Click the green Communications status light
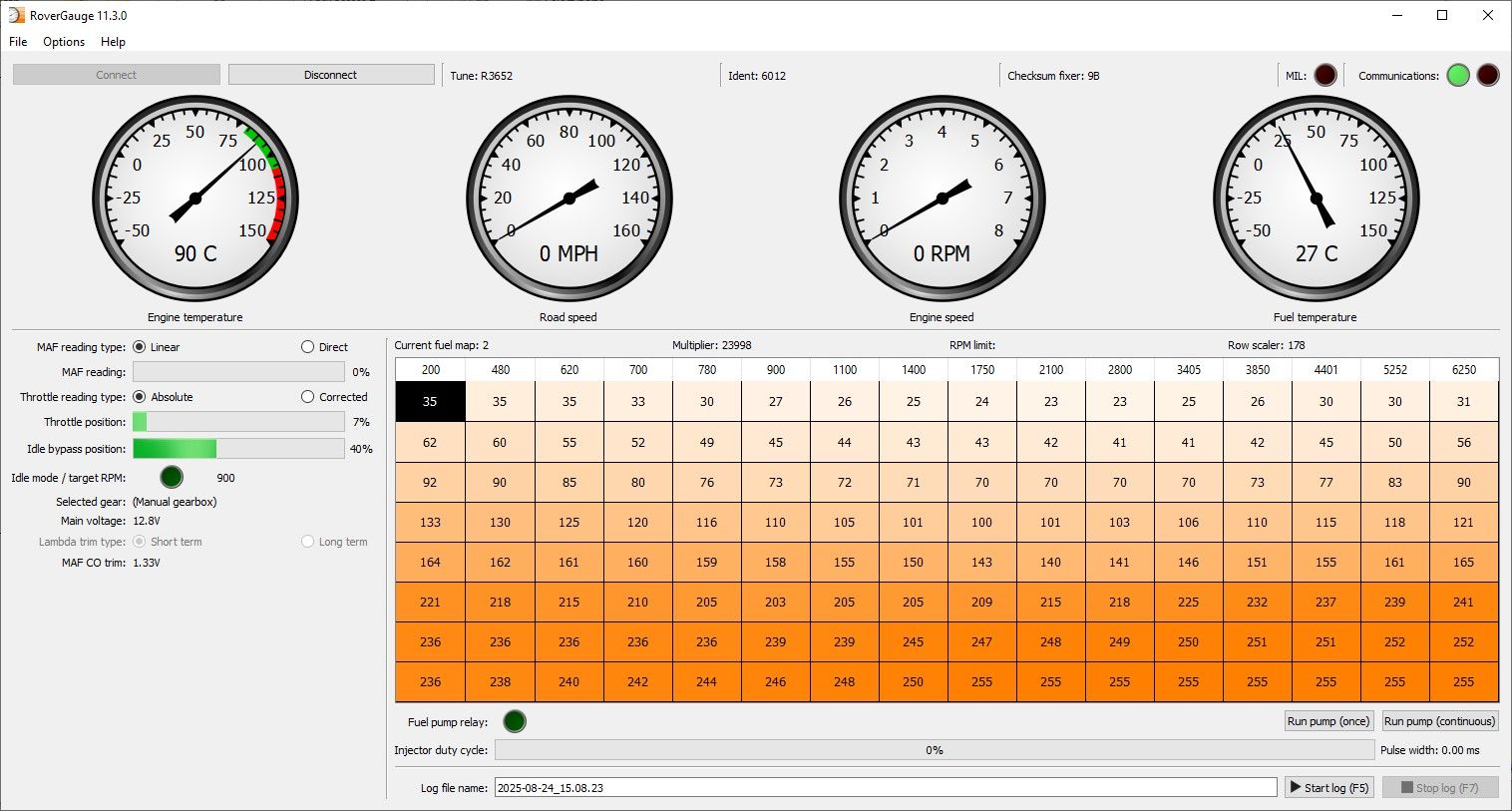Viewport: 1512px width, 811px height. click(1458, 75)
